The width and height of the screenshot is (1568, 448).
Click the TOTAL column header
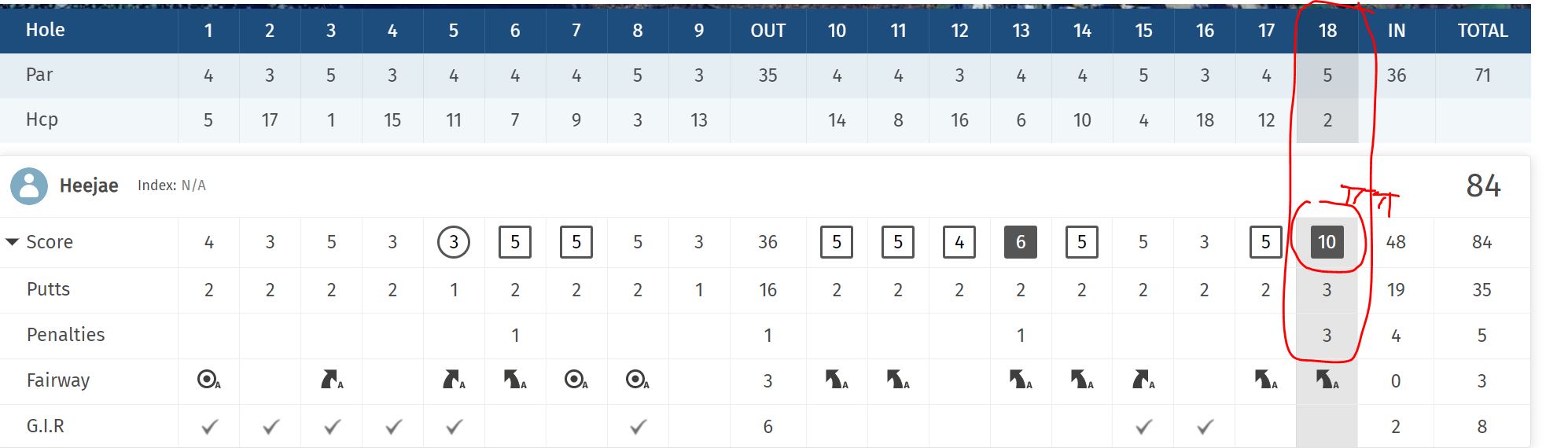point(1482,31)
